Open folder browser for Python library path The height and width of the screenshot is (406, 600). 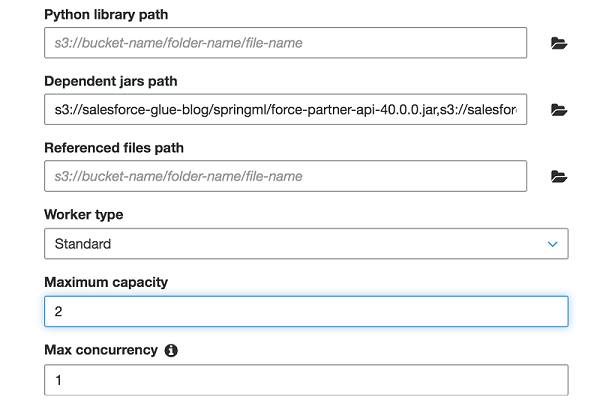pyautogui.click(x=559, y=43)
